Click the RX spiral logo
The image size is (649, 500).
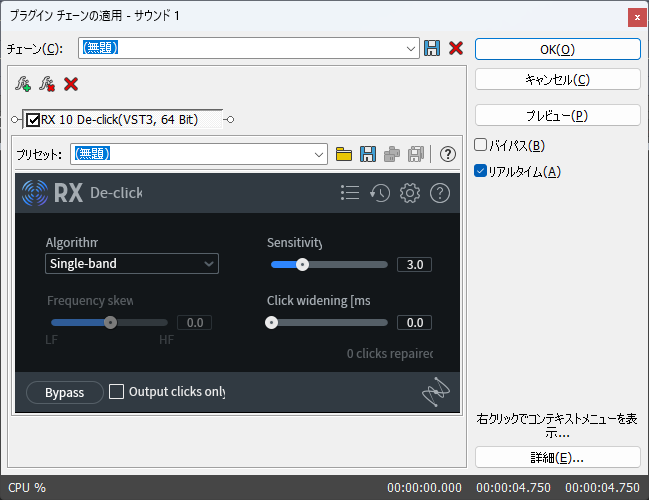(x=35, y=193)
